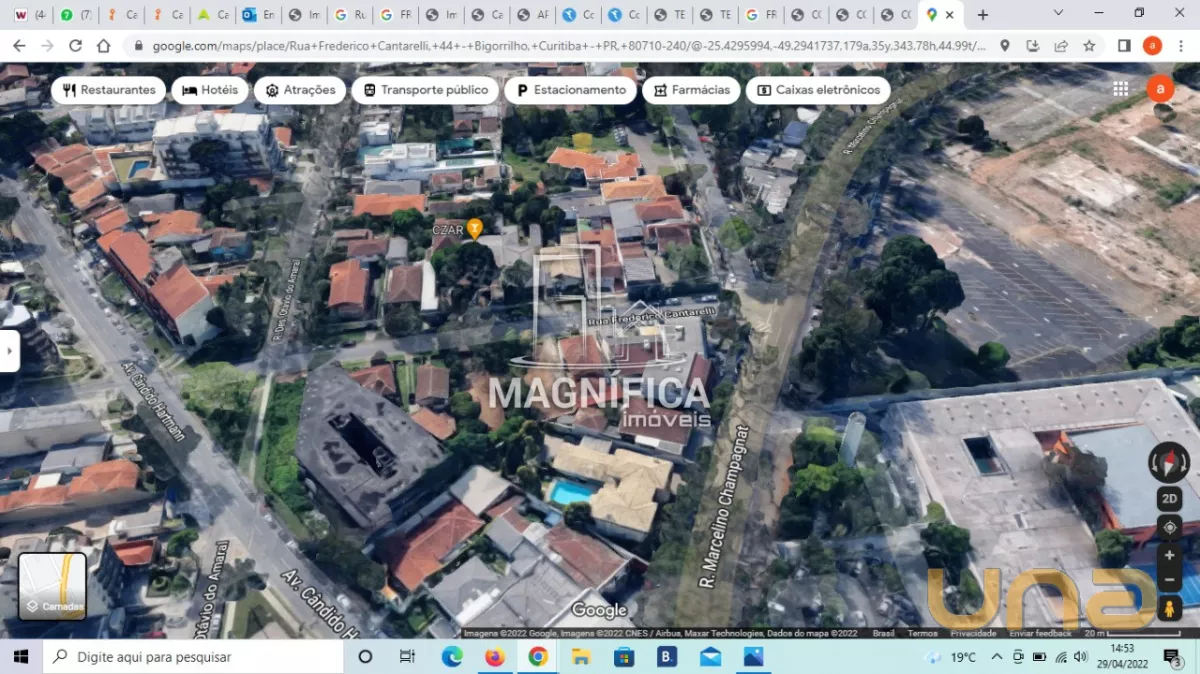The width and height of the screenshot is (1200, 674).
Task: Toggle the browser side panel
Action: pyautogui.click(x=1124, y=46)
